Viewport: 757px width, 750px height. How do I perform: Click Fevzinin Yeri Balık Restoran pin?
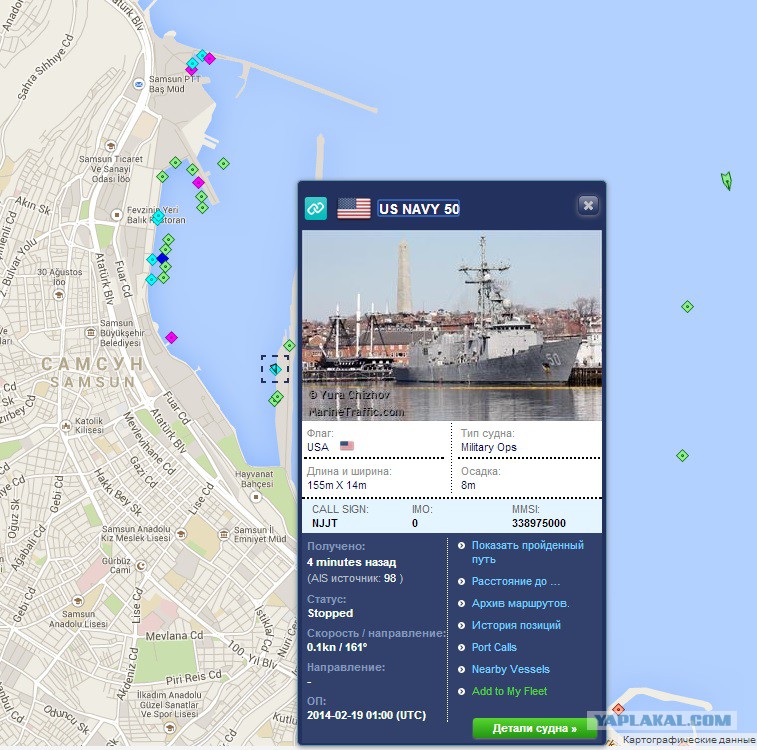coord(116,214)
